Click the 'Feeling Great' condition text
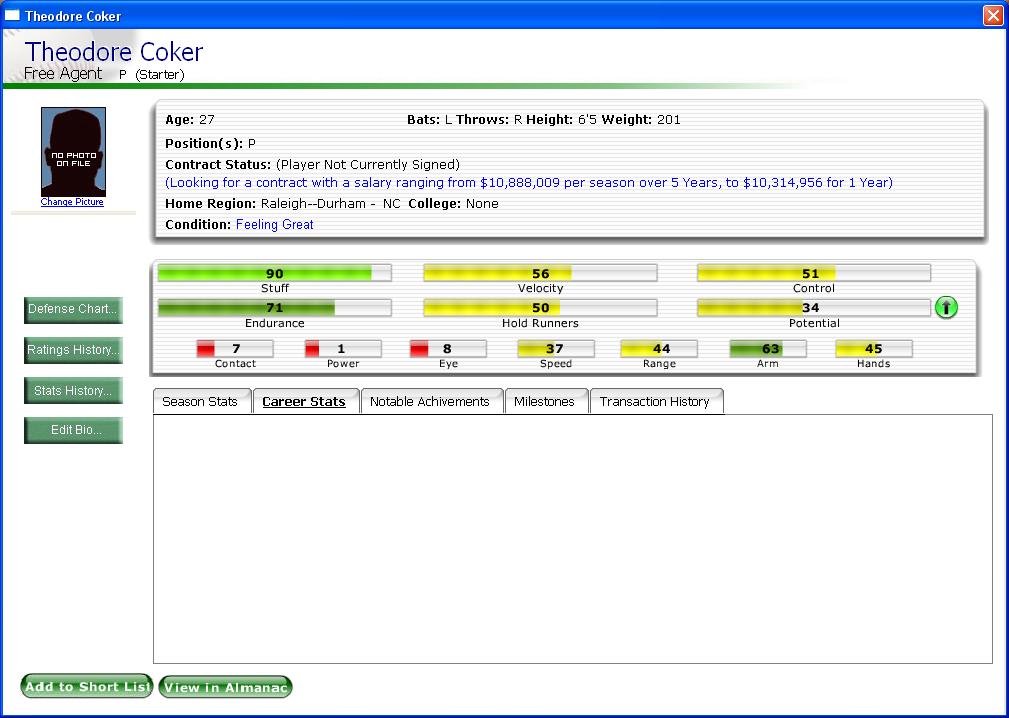 pos(275,225)
